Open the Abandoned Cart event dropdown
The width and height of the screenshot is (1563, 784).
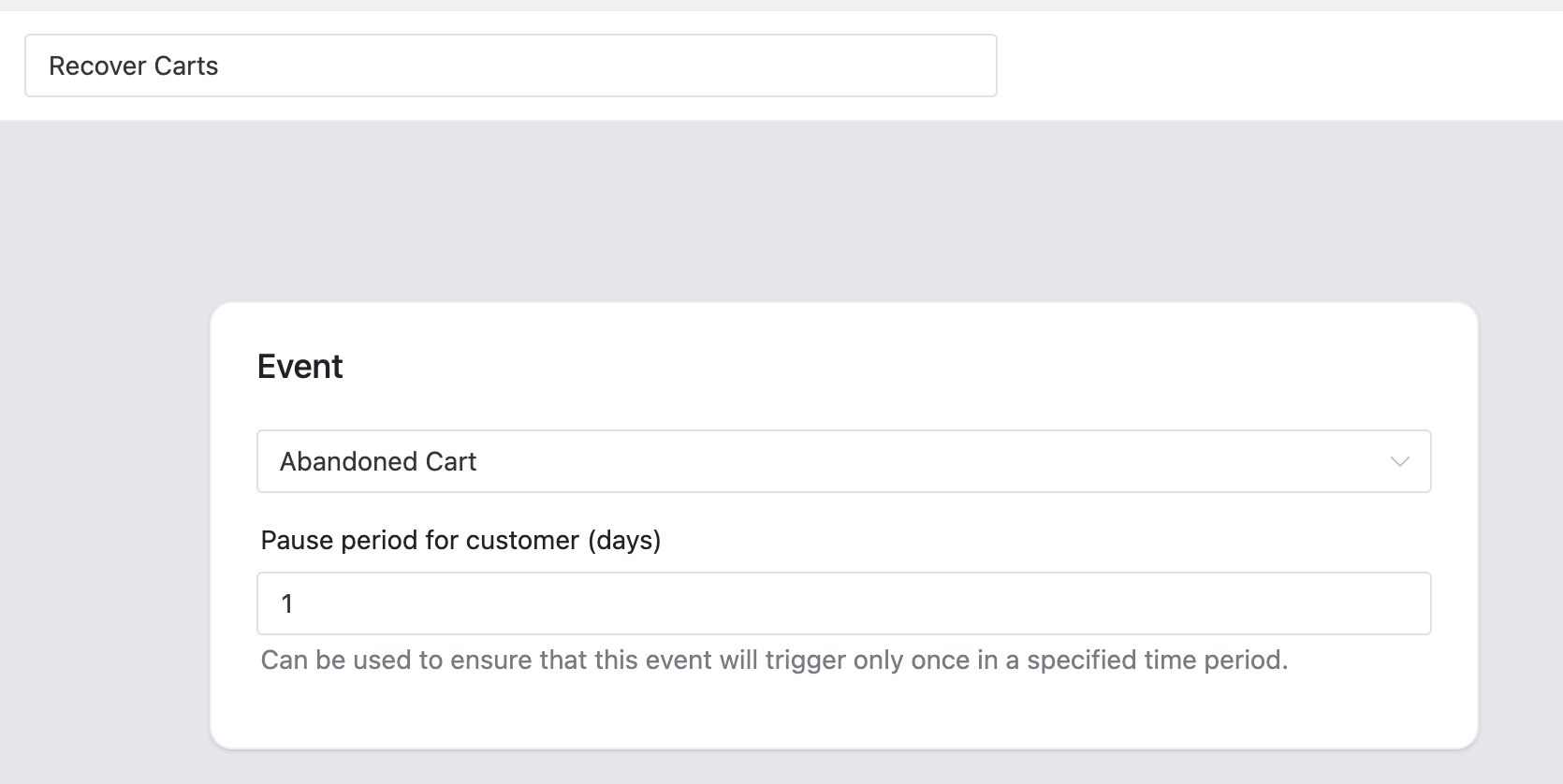pyautogui.click(x=843, y=461)
